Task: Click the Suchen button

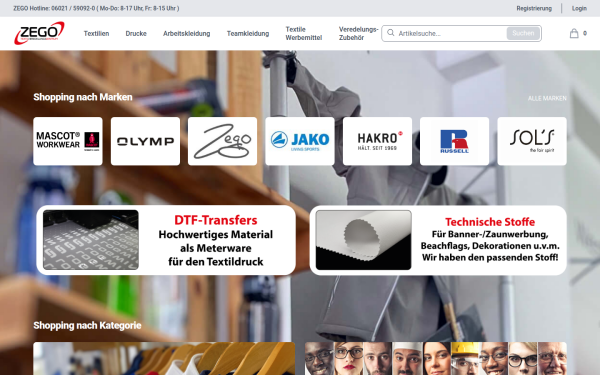Action: (x=523, y=33)
